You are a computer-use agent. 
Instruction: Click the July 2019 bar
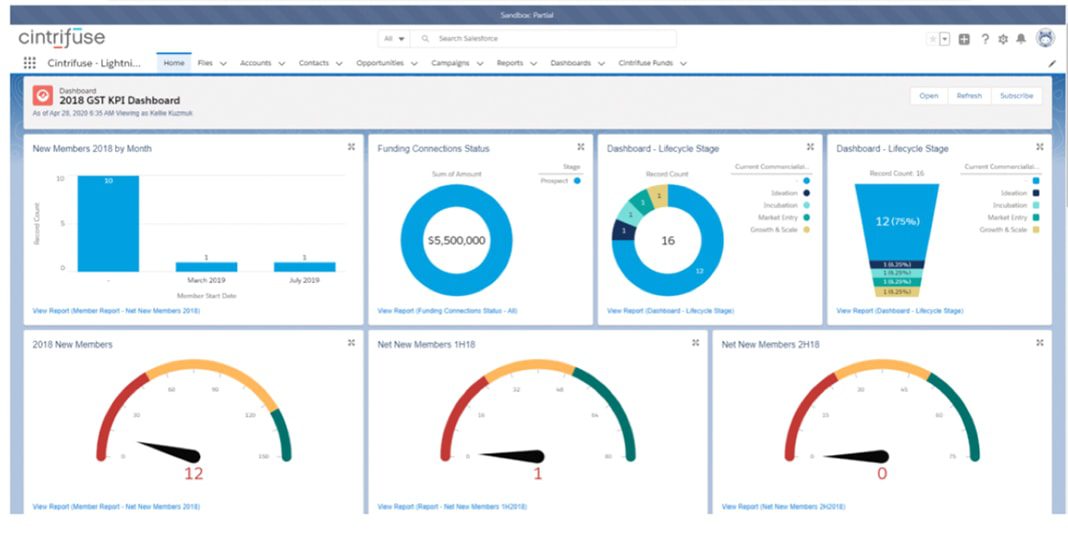tap(304, 267)
